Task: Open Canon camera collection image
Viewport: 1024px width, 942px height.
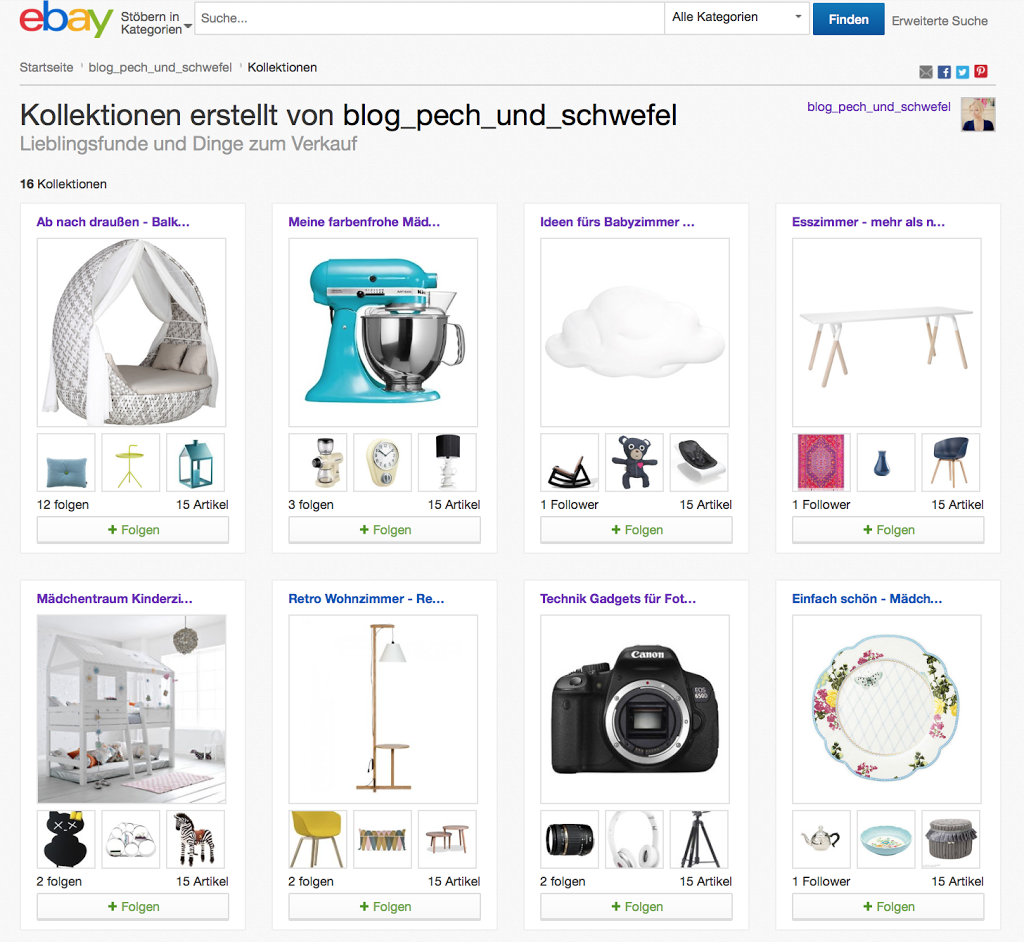Action: click(x=635, y=709)
